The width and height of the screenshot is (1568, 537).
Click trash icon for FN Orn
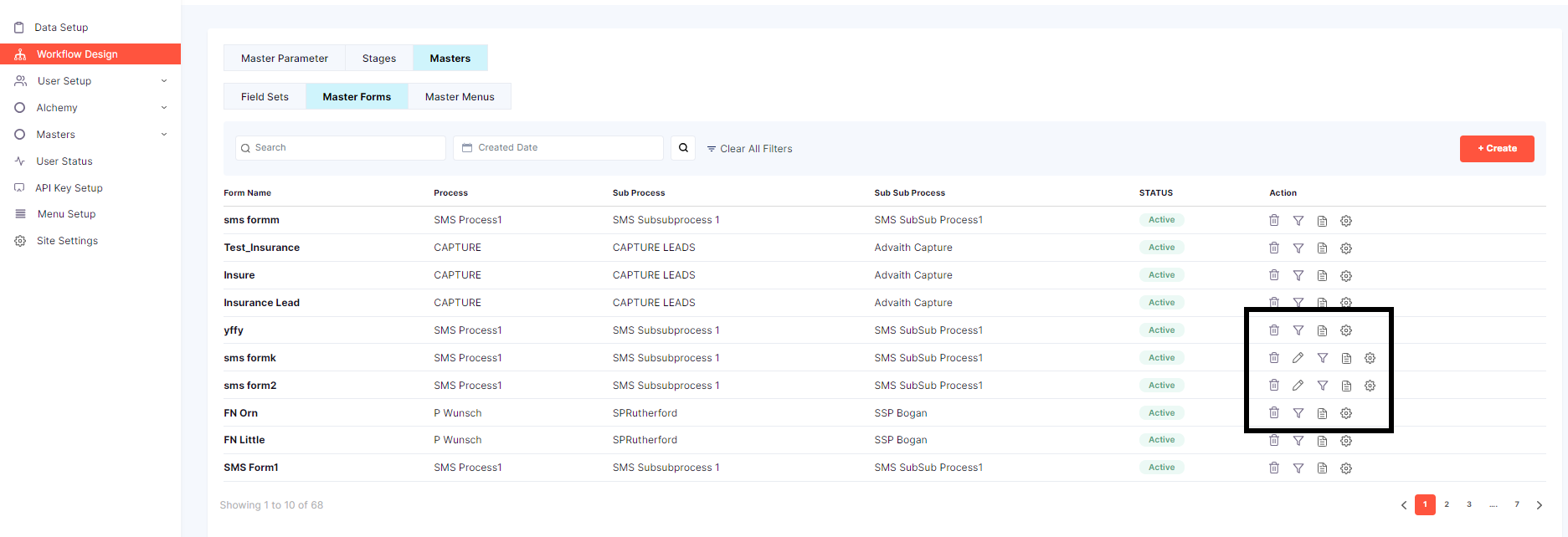tap(1273, 413)
